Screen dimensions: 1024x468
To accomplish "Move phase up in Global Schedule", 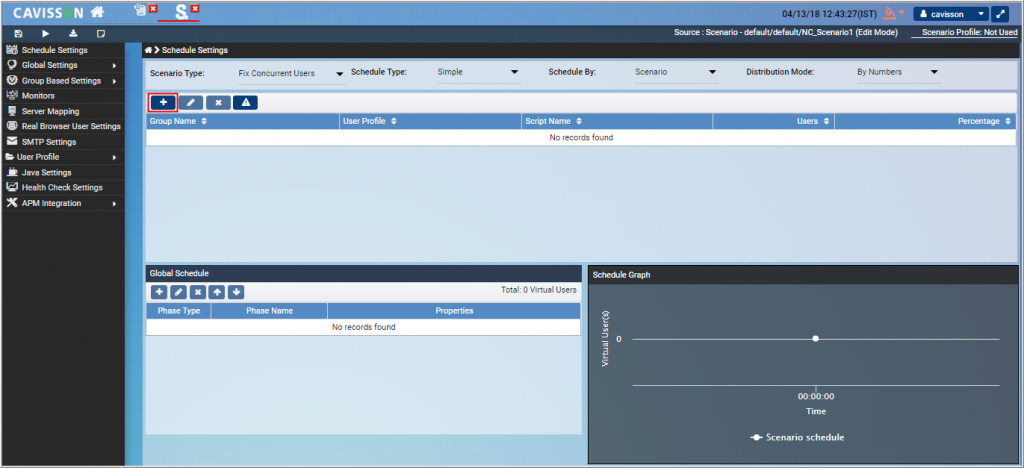I will point(216,292).
